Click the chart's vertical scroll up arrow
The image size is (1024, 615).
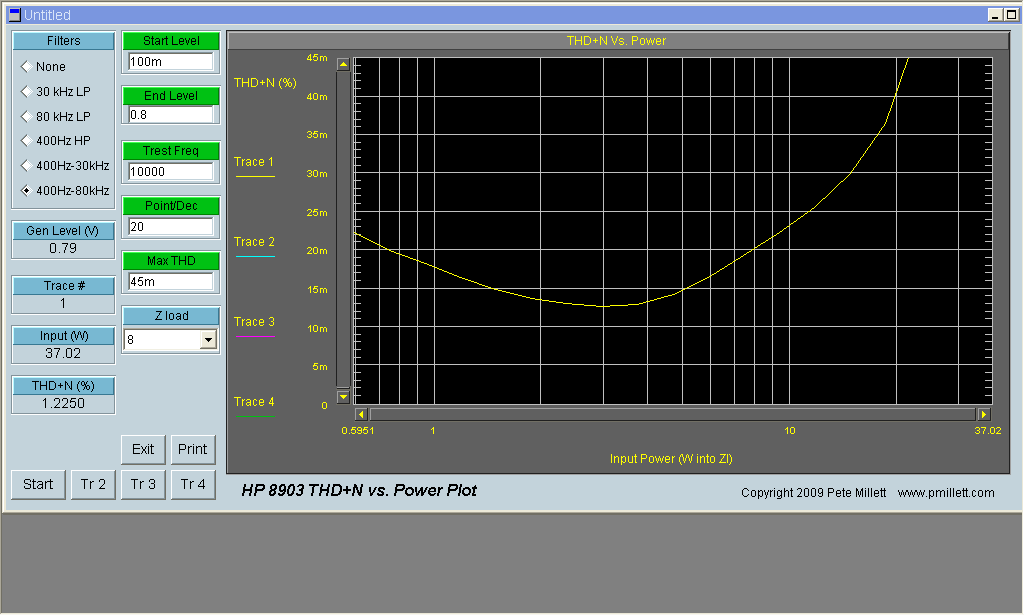(343, 64)
